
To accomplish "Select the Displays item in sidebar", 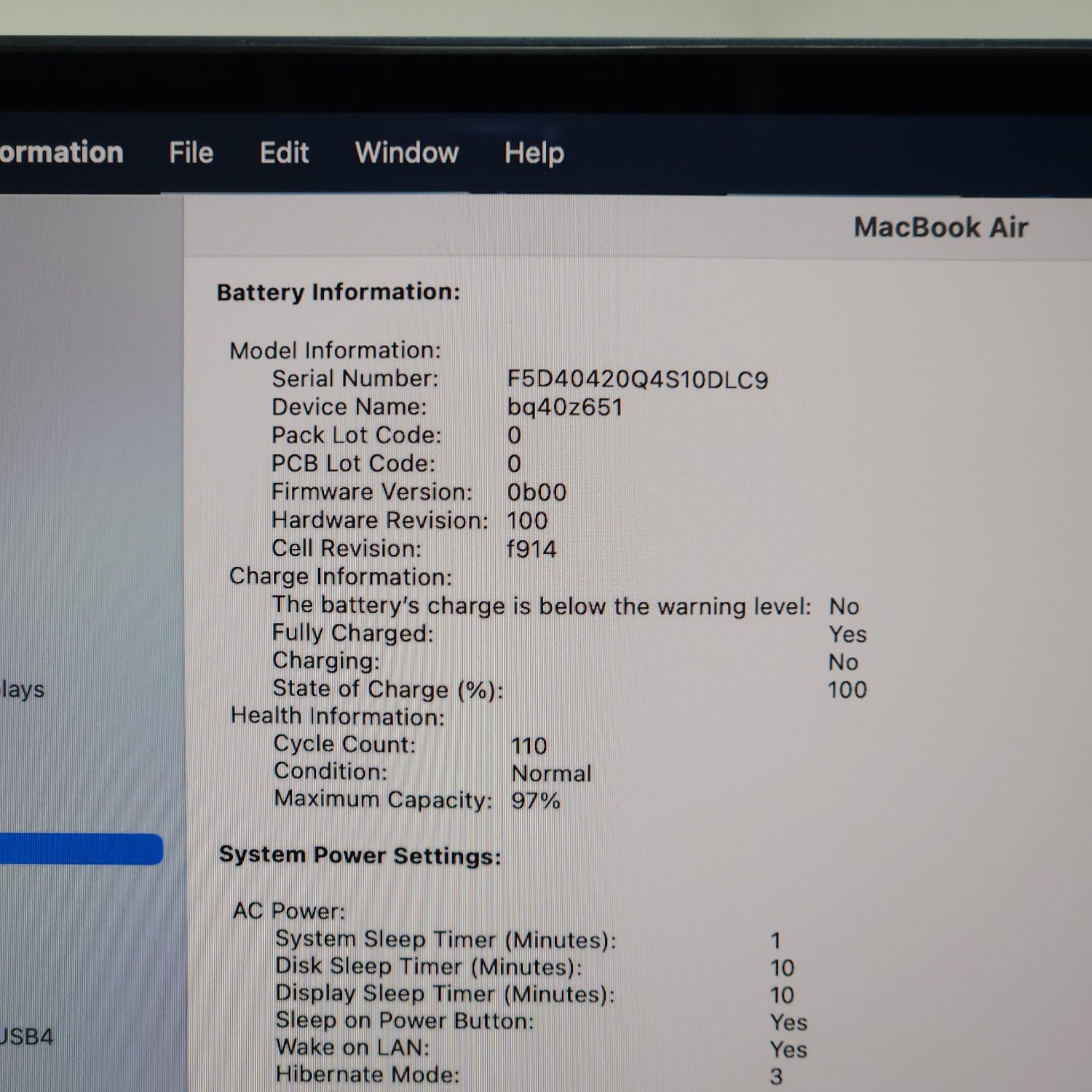I will click(22, 689).
